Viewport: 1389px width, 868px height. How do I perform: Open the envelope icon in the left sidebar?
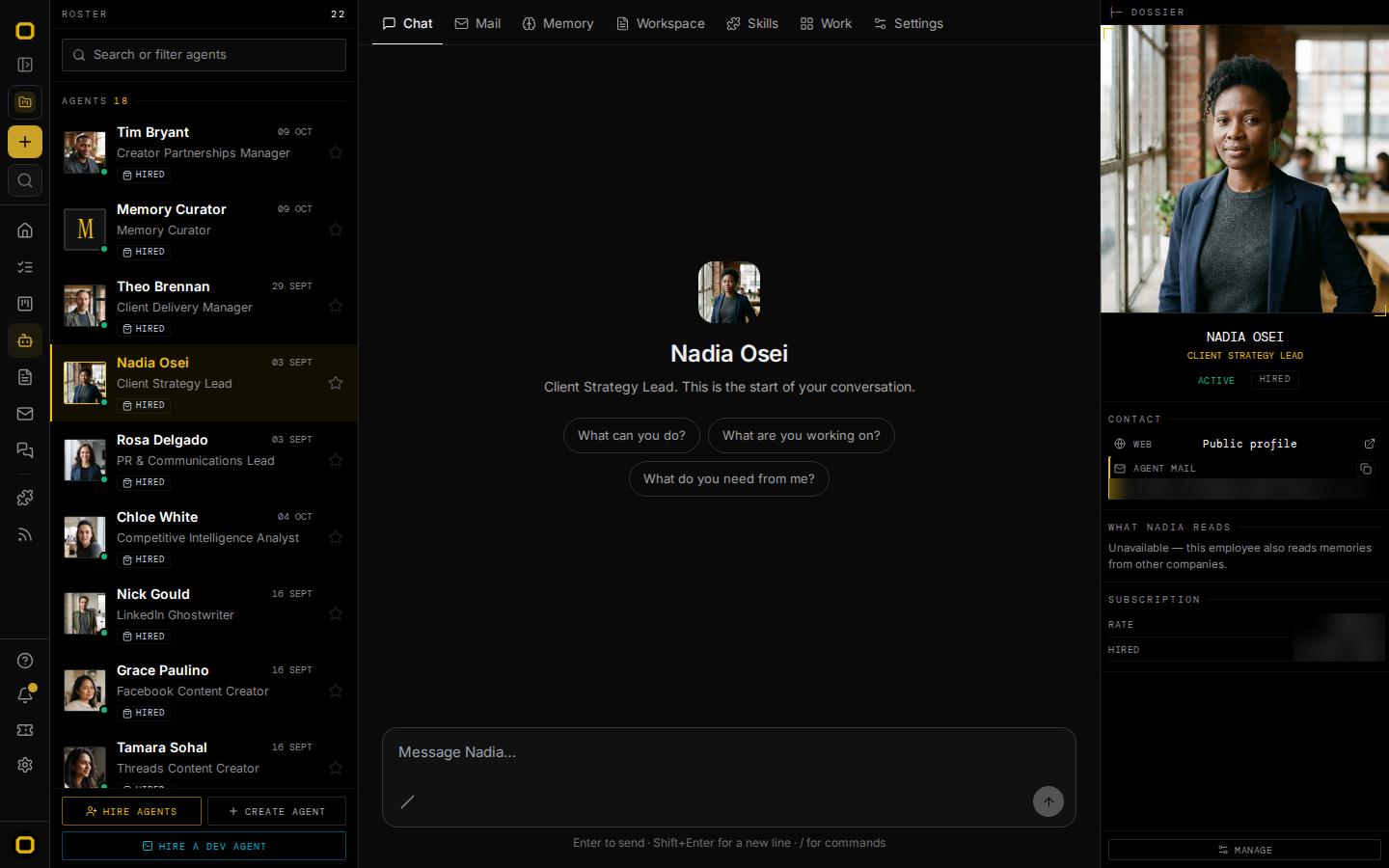click(x=25, y=414)
